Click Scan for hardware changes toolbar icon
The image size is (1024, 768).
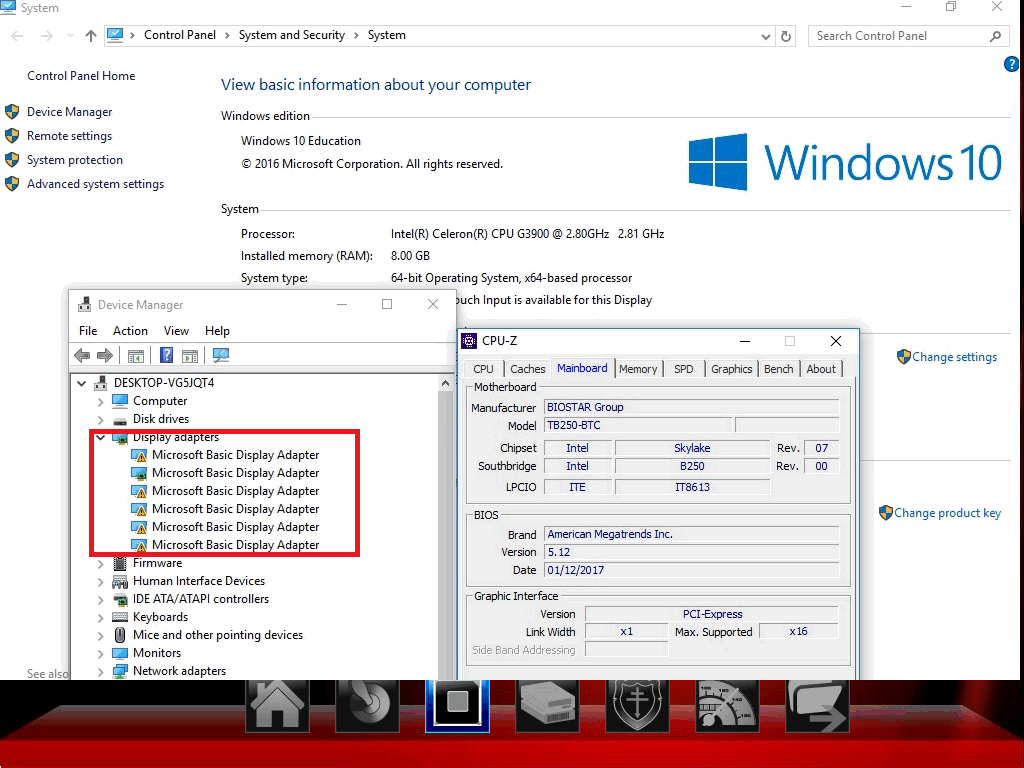[221, 355]
